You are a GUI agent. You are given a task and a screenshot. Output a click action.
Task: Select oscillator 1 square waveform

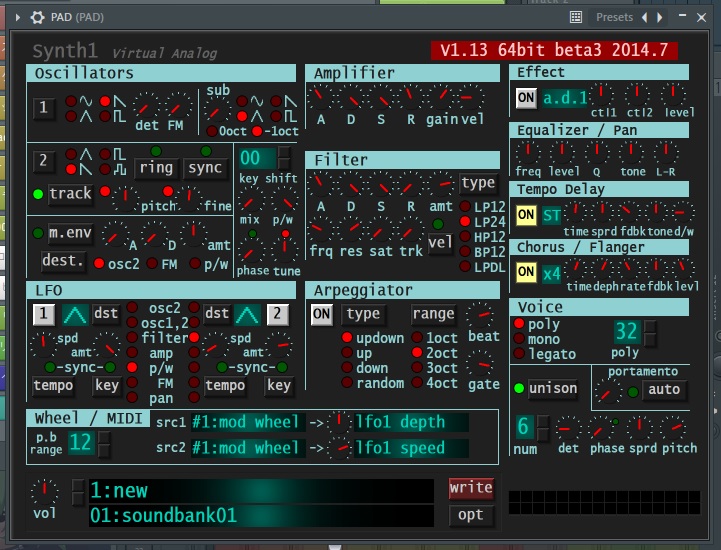105,116
